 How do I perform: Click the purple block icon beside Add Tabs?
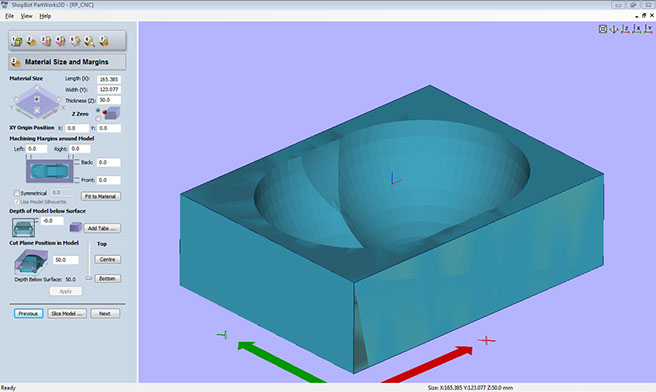(76, 227)
